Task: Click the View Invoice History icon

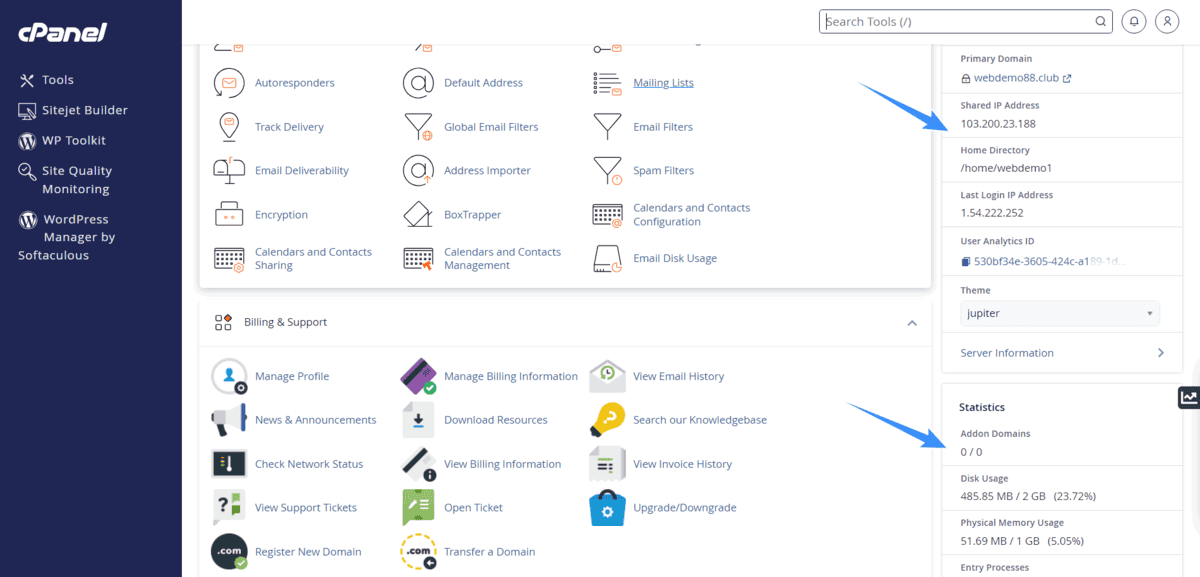Action: coord(607,464)
